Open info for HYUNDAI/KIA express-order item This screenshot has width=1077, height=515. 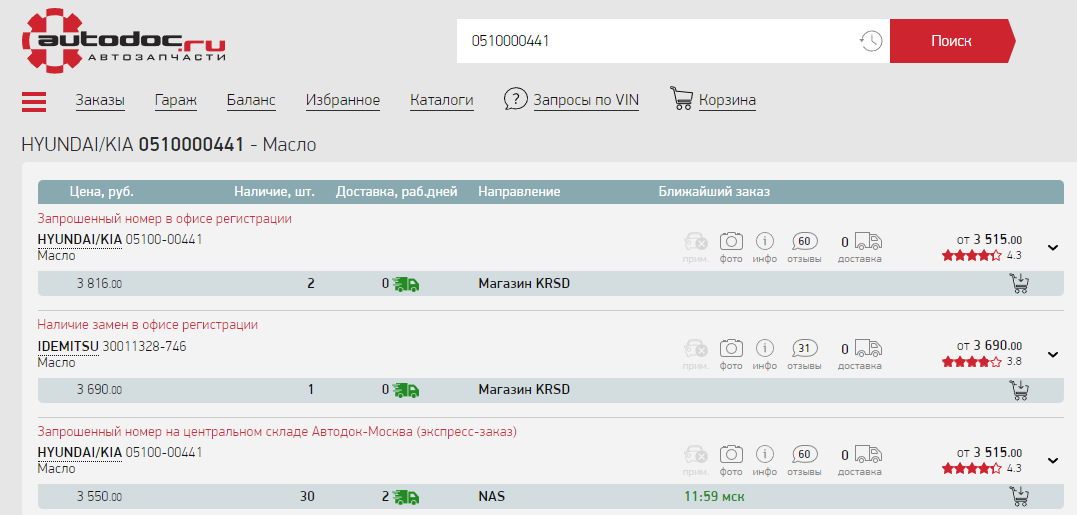coord(764,455)
